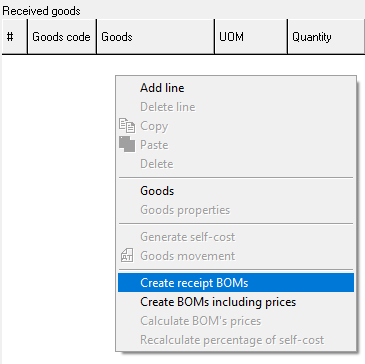The image size is (365, 364).
Task: Click the UOM column header
Action: click(x=251, y=37)
